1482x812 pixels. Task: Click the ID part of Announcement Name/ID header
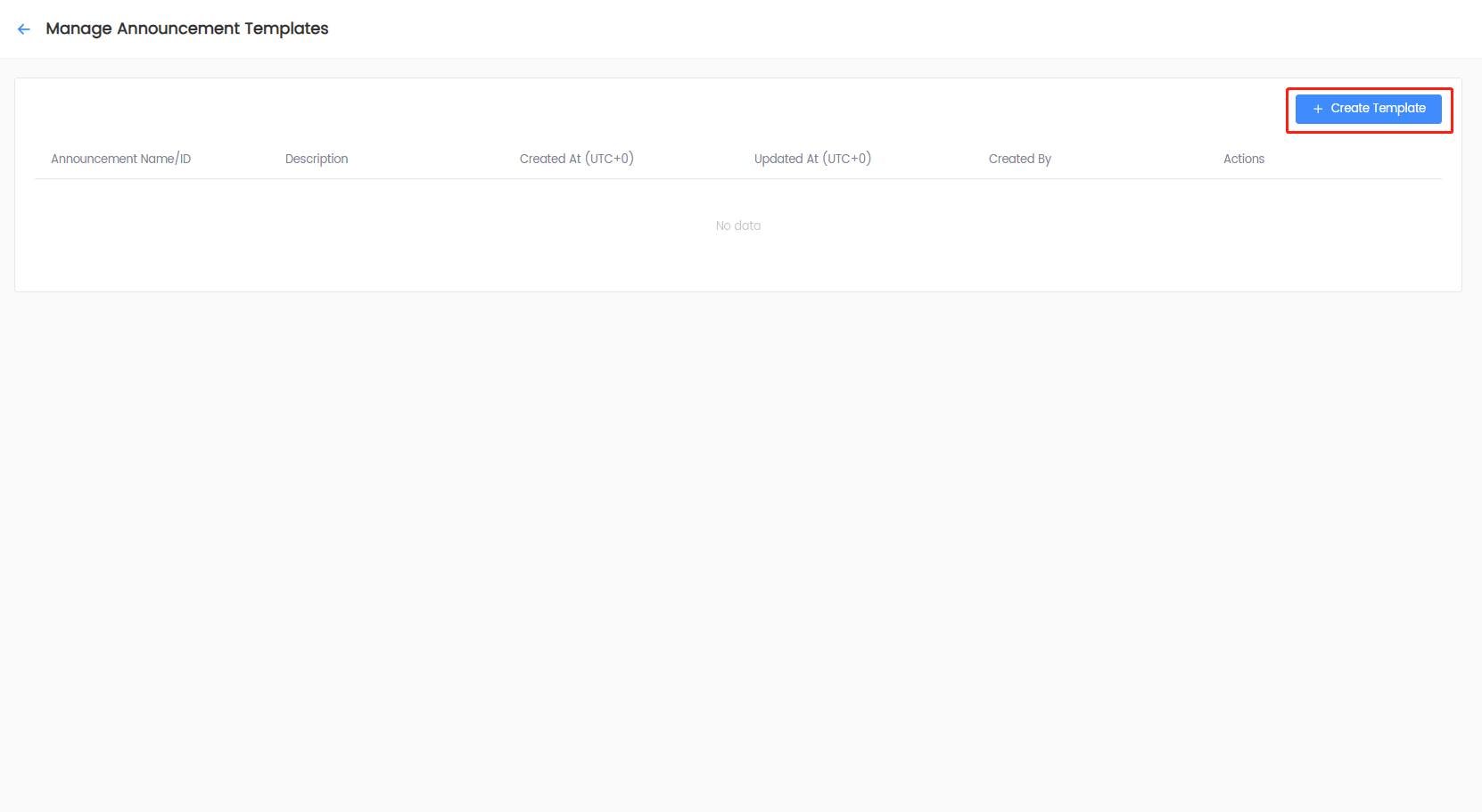click(185, 159)
